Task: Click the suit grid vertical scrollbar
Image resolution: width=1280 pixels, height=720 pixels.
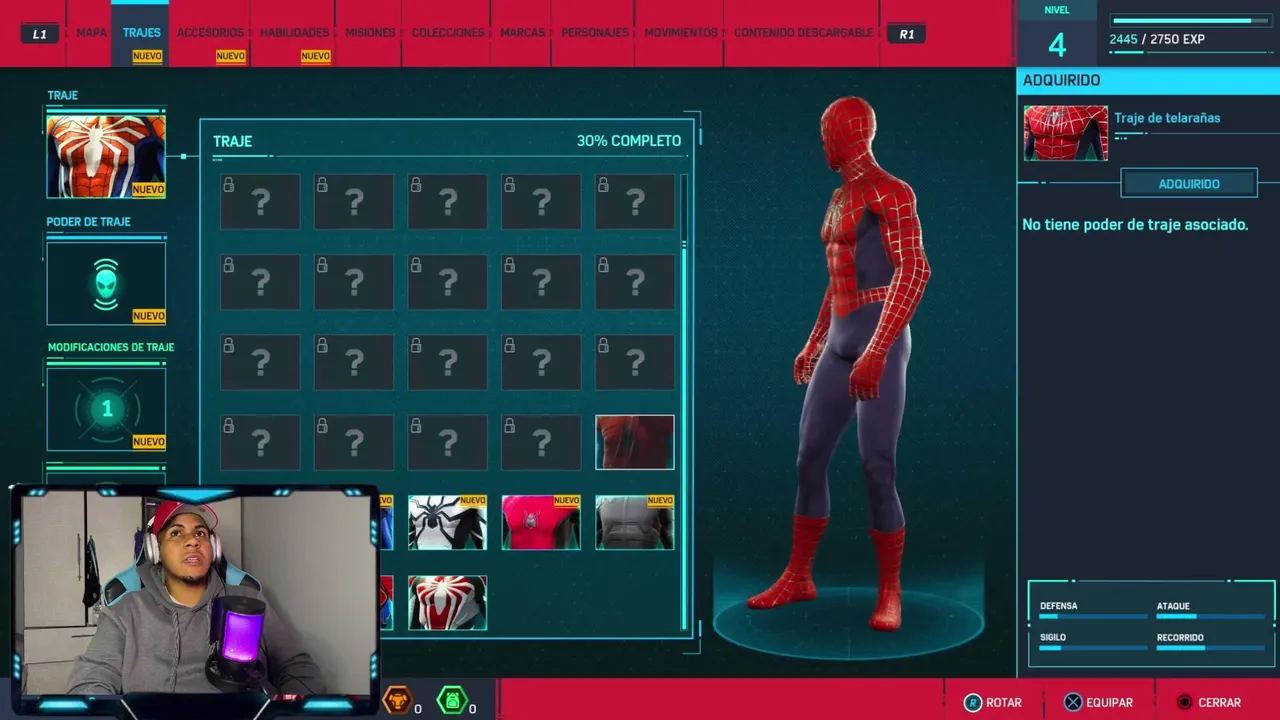Action: coord(685,403)
